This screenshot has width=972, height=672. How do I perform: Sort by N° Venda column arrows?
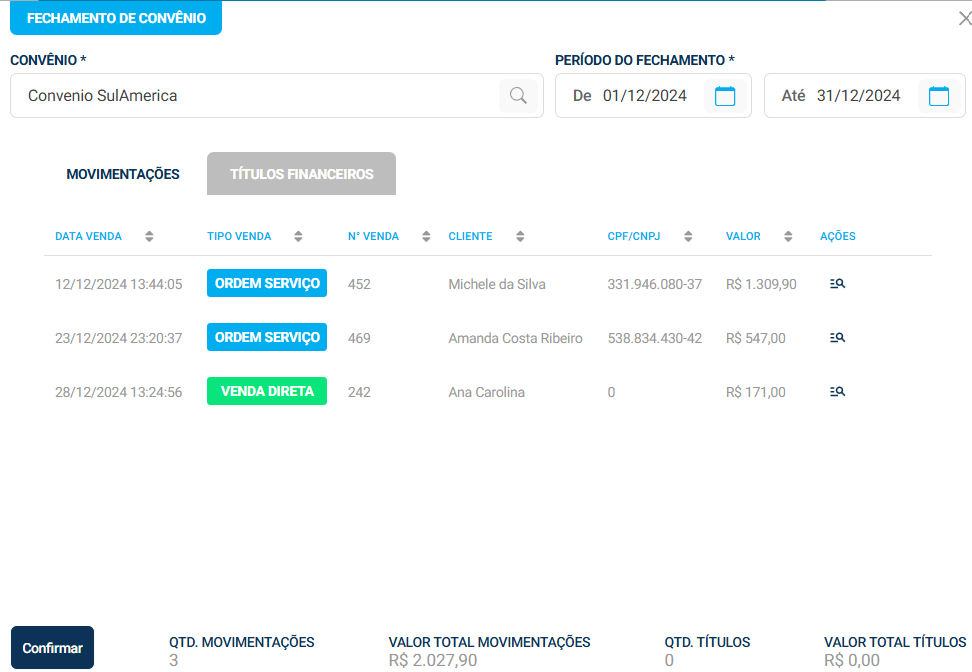[x=426, y=237]
